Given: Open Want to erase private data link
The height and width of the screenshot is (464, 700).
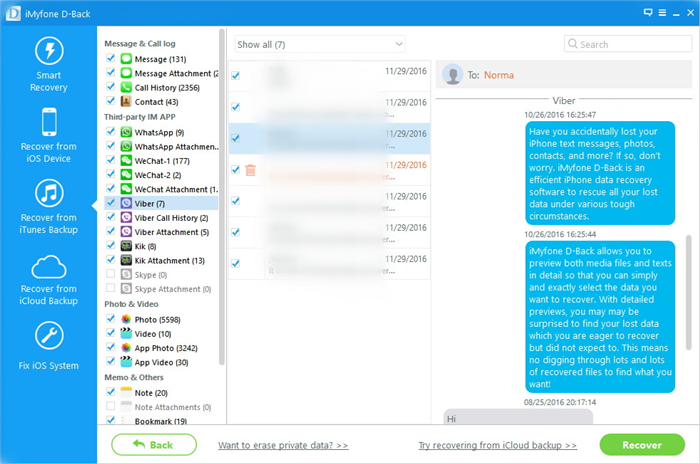Looking at the screenshot, I should point(283,445).
